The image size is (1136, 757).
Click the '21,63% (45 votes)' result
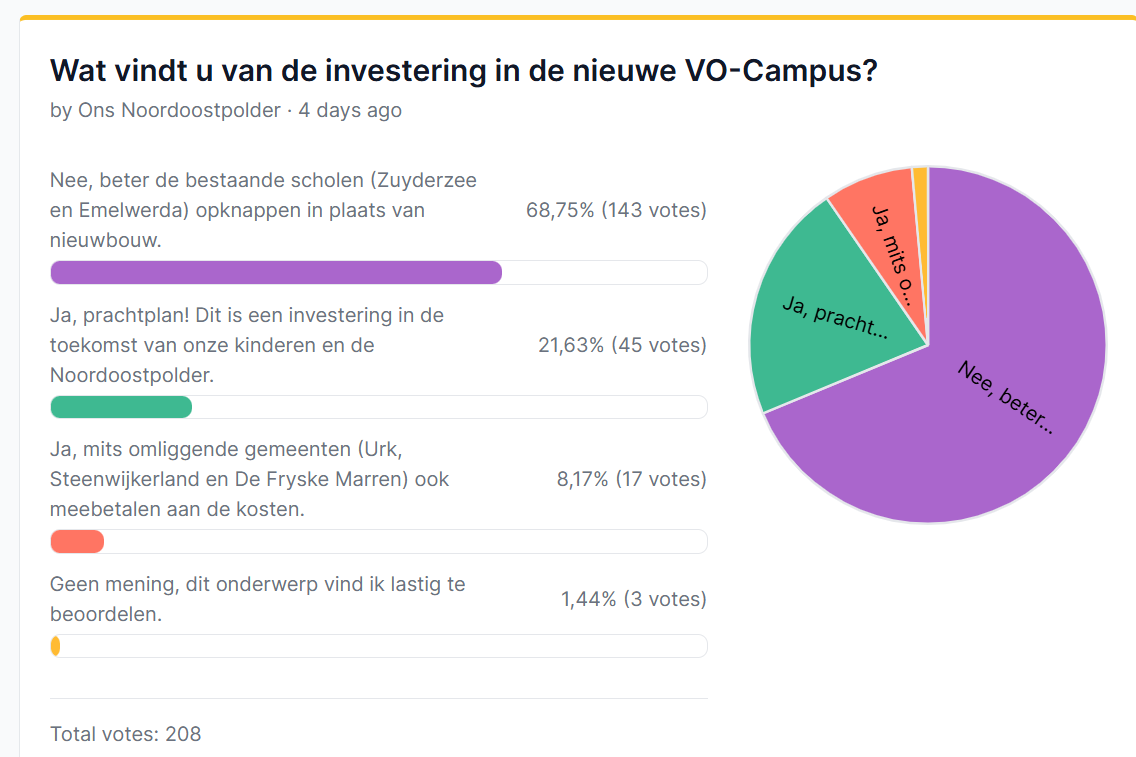click(x=622, y=345)
